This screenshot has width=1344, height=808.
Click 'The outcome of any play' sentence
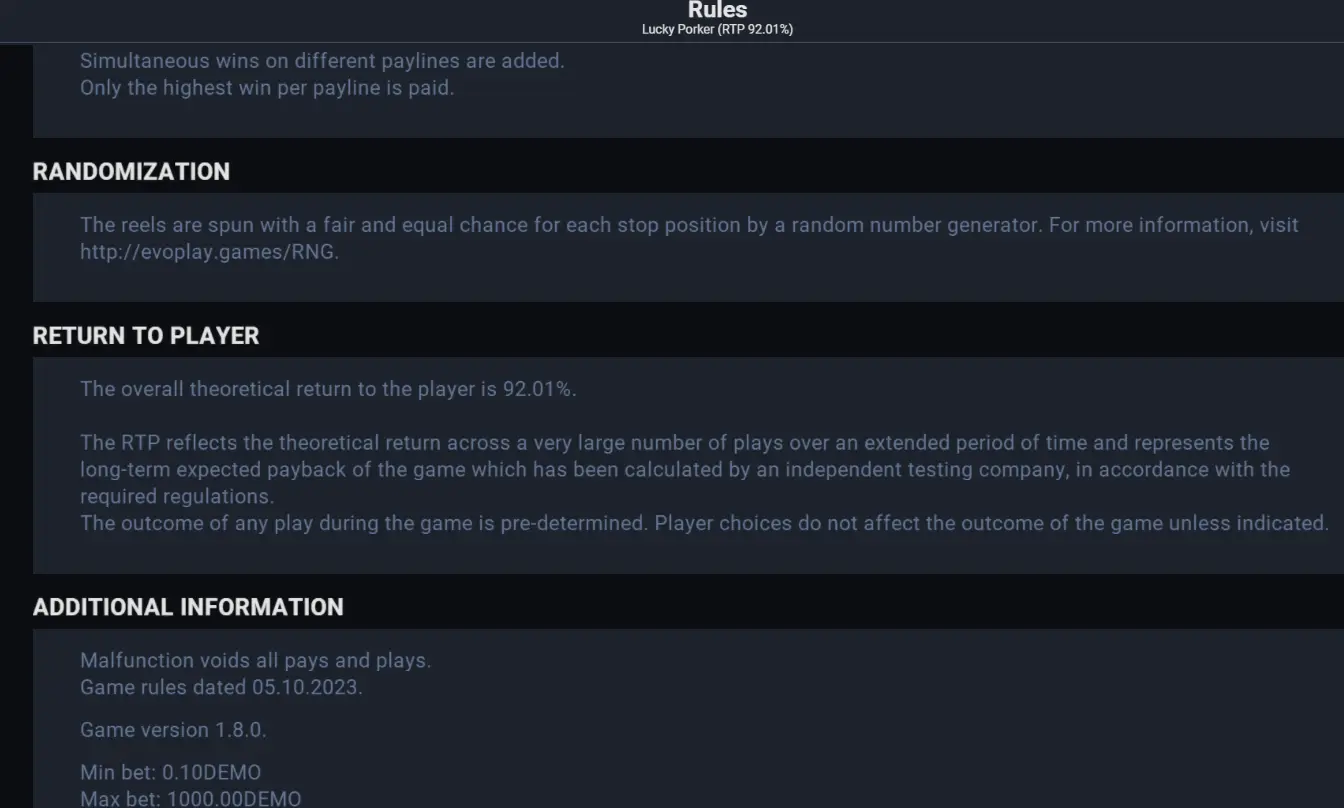click(704, 523)
